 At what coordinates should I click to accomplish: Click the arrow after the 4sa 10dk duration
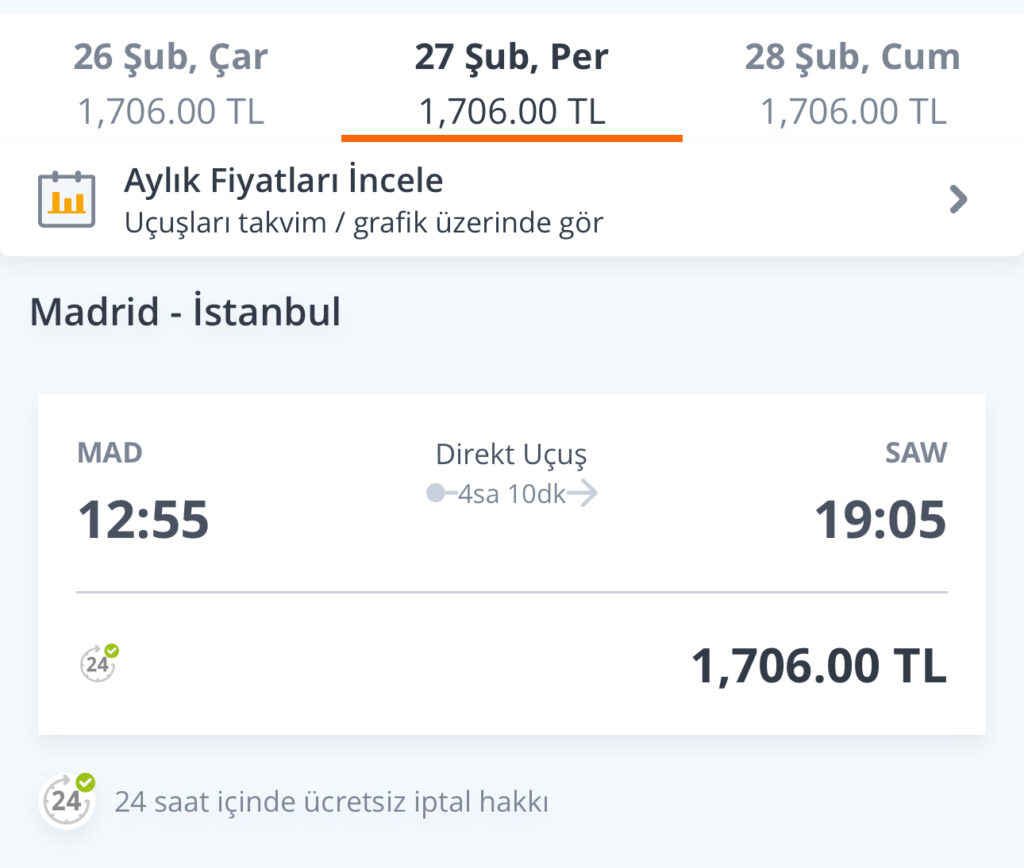point(582,494)
